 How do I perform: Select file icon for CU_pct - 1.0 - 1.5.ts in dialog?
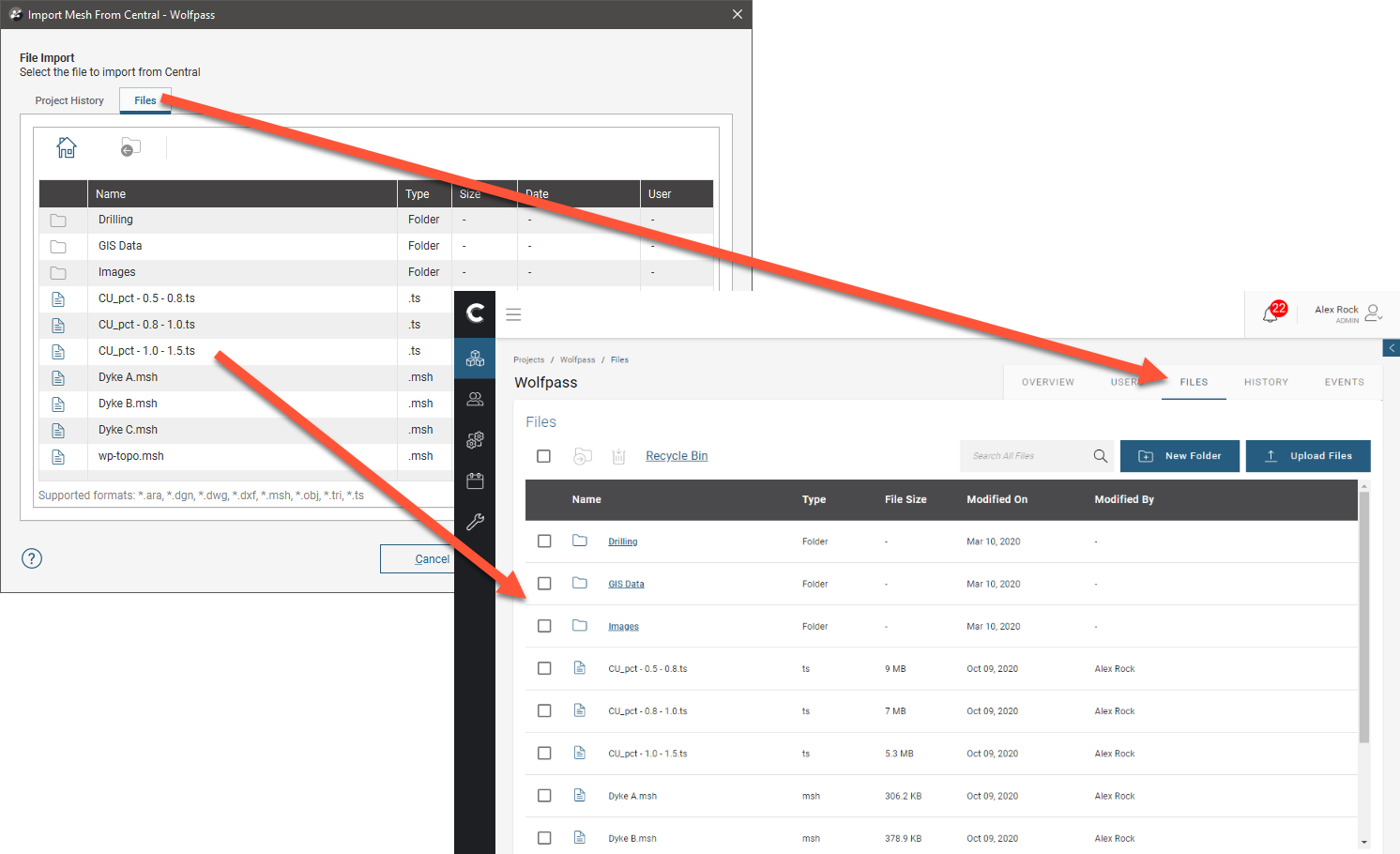point(58,352)
